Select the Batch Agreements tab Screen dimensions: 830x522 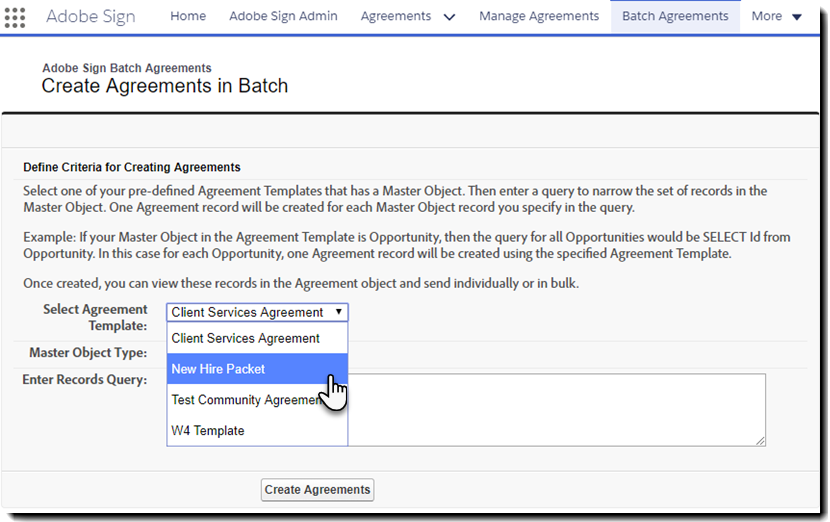click(x=675, y=16)
